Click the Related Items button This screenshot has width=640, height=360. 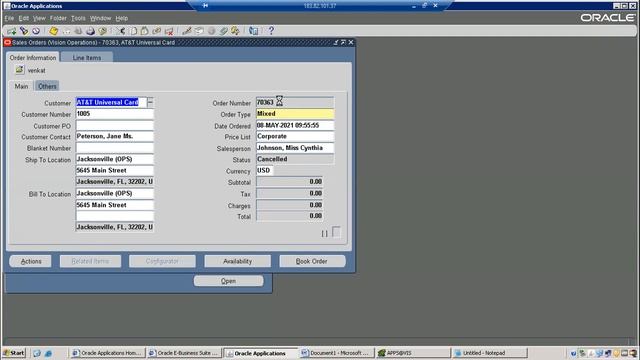(x=90, y=261)
